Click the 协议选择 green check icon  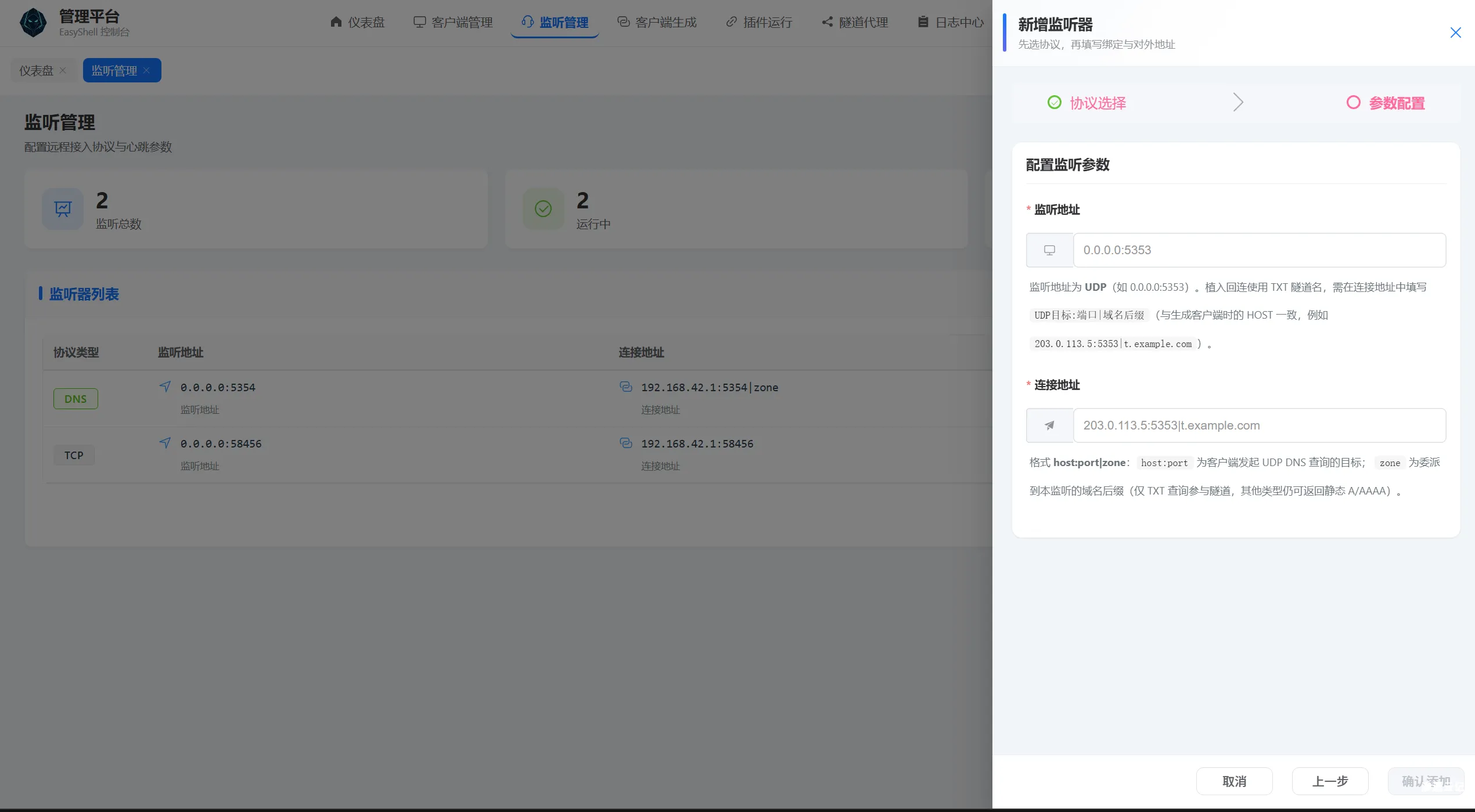1055,103
